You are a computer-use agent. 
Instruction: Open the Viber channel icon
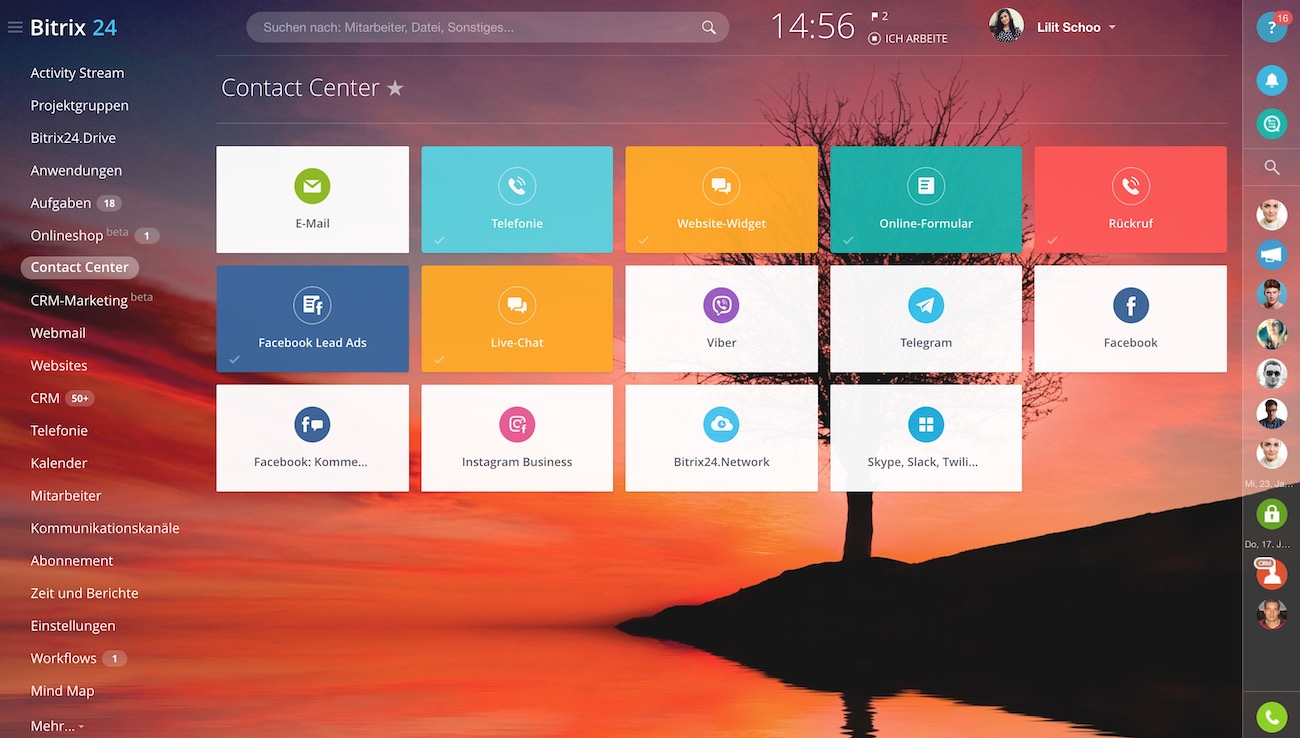(x=721, y=306)
